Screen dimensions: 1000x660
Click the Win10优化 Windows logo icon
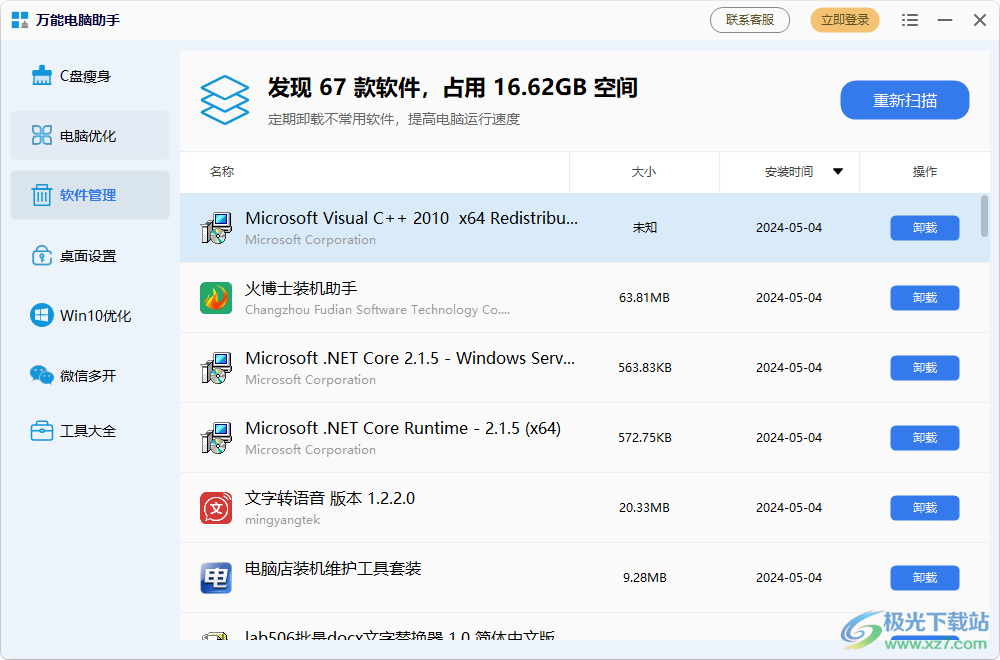41,316
